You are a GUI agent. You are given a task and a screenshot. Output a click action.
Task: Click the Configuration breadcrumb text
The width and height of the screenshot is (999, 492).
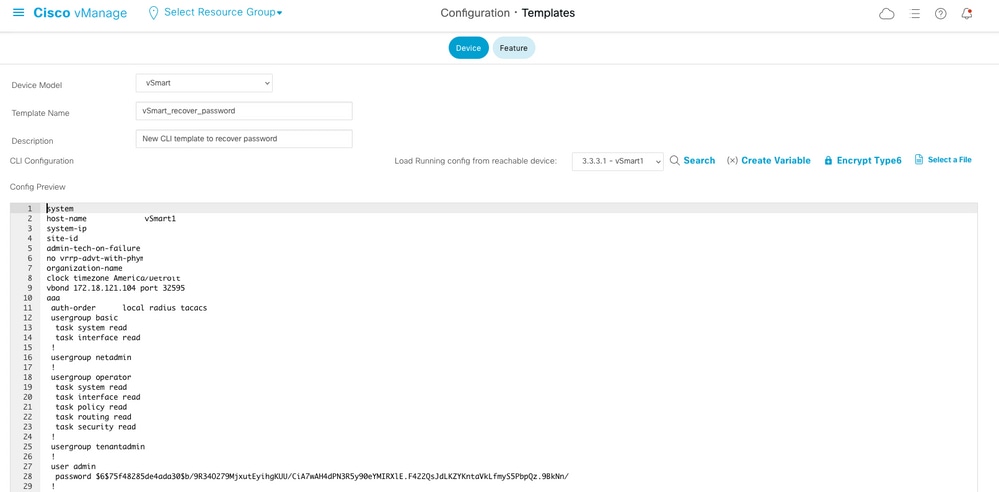click(475, 13)
